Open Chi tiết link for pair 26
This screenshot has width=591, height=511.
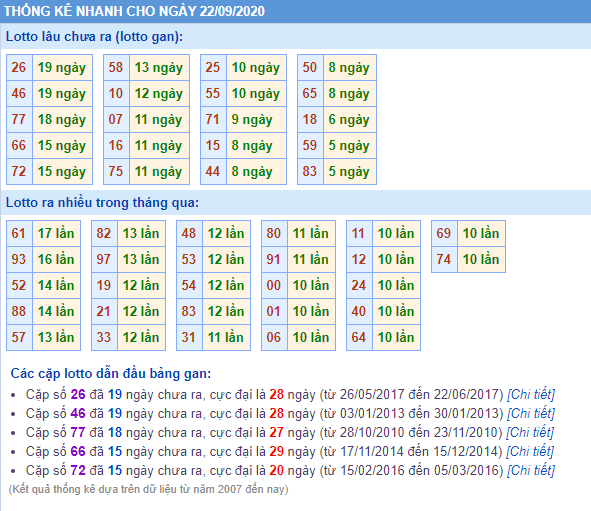pos(531,395)
